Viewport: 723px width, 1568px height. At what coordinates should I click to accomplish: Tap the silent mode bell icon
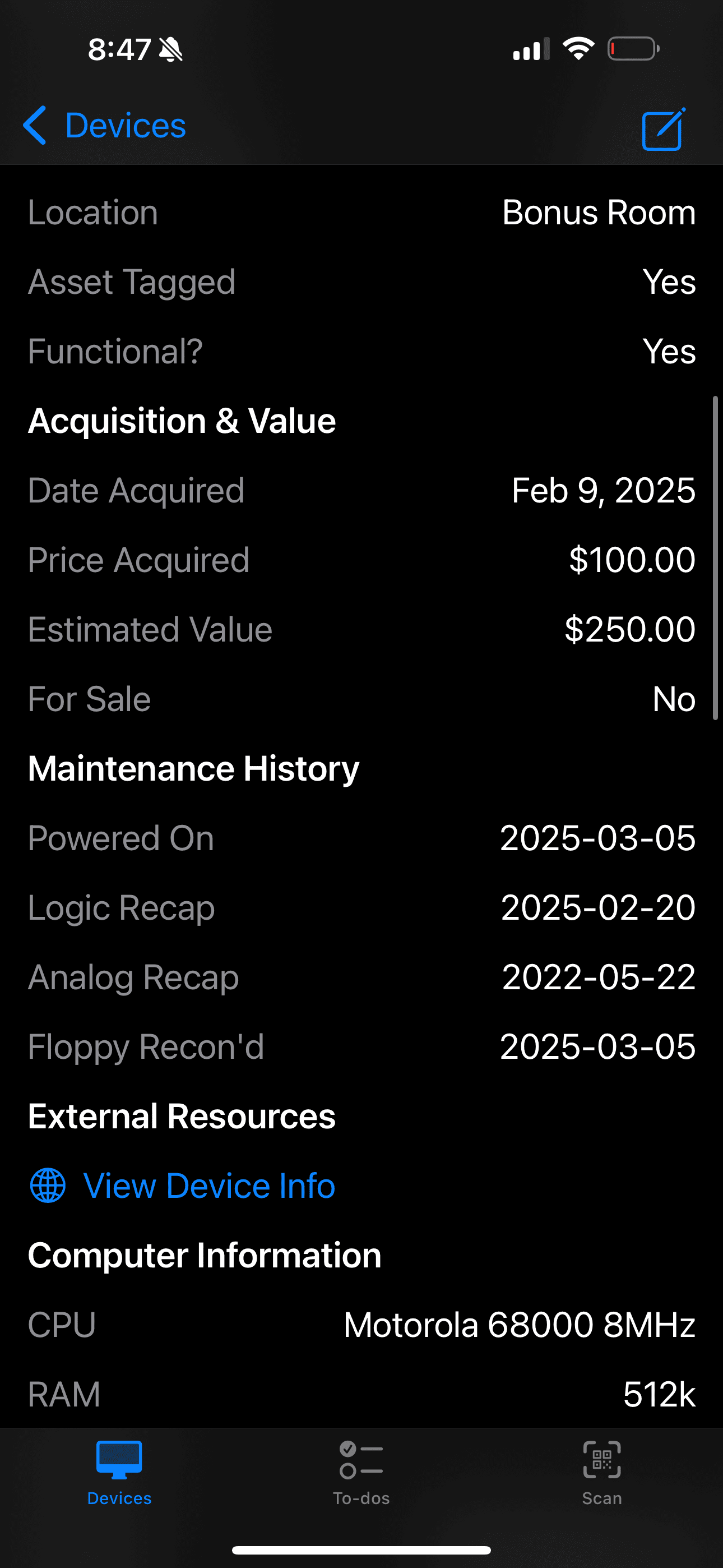(x=170, y=49)
